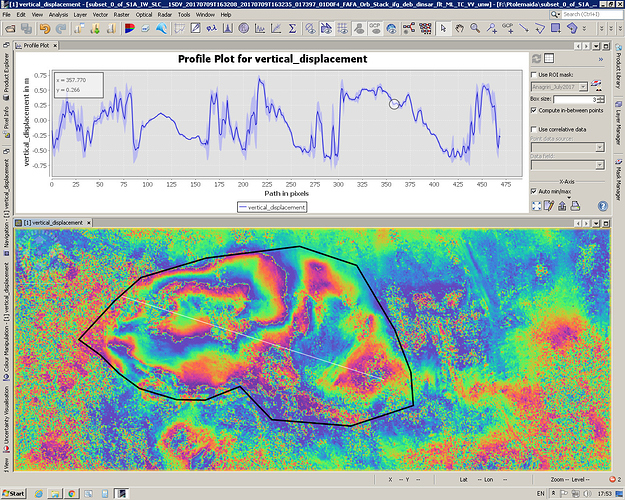Toggle the pin overlay button
The height and width of the screenshot is (500, 625).
tap(359, 29)
